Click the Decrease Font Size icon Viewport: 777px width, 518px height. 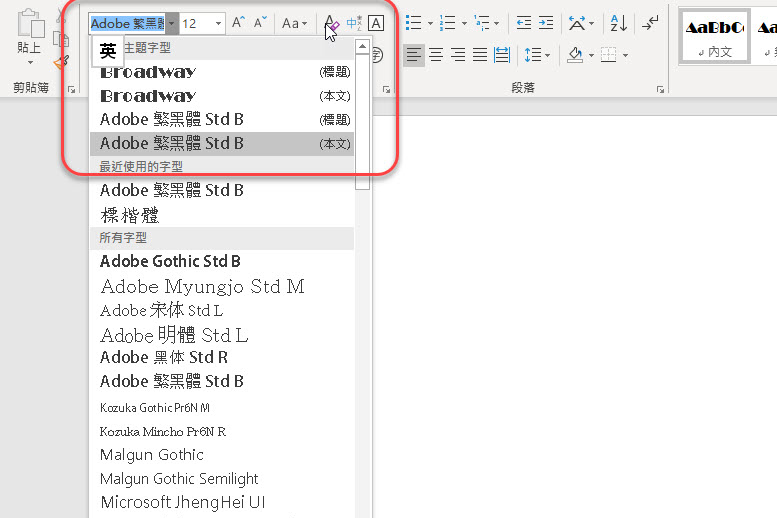coord(260,22)
